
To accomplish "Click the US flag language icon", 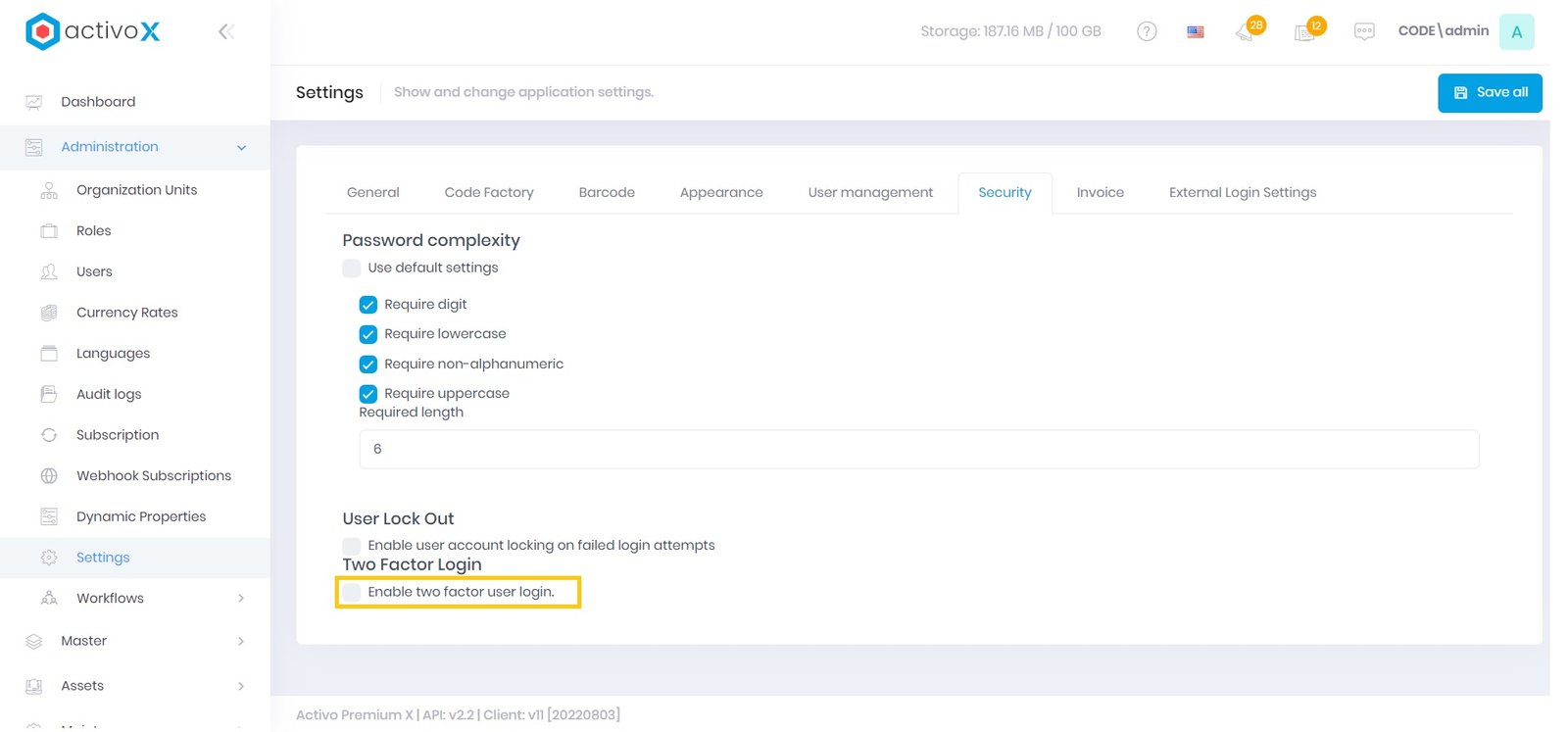I will [x=1196, y=31].
